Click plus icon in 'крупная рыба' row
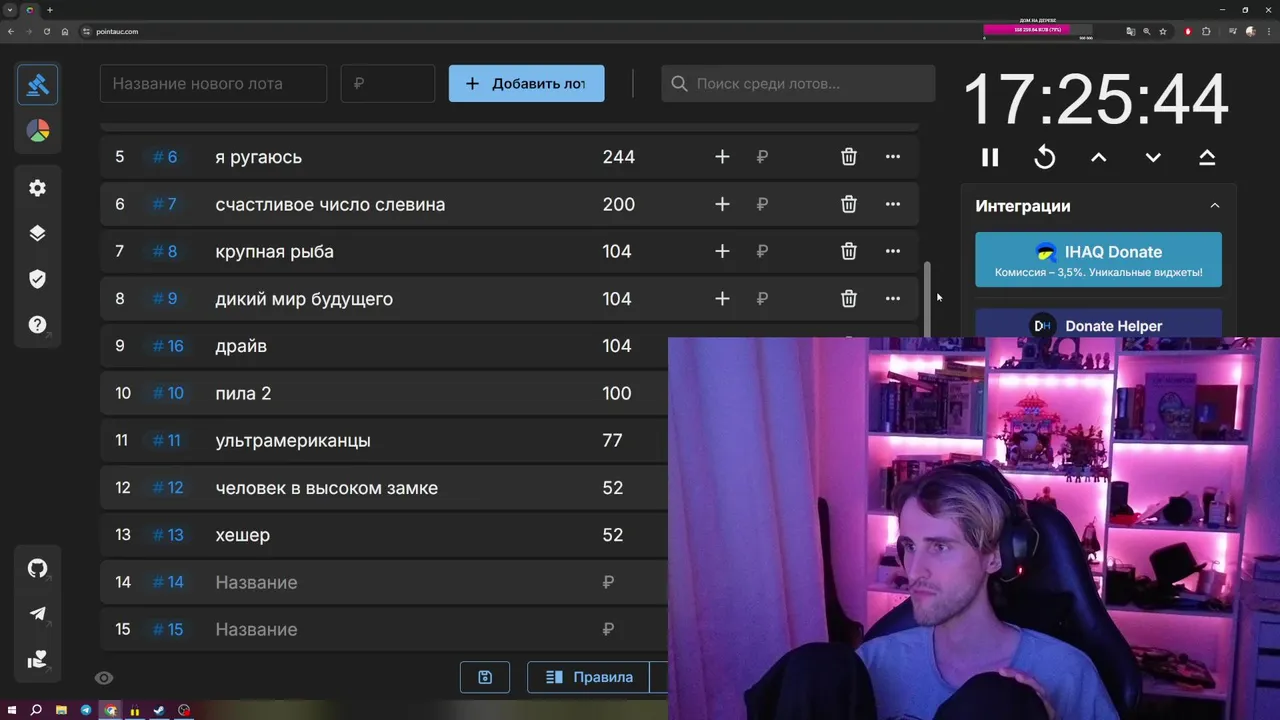This screenshot has width=1280, height=720. 722,251
